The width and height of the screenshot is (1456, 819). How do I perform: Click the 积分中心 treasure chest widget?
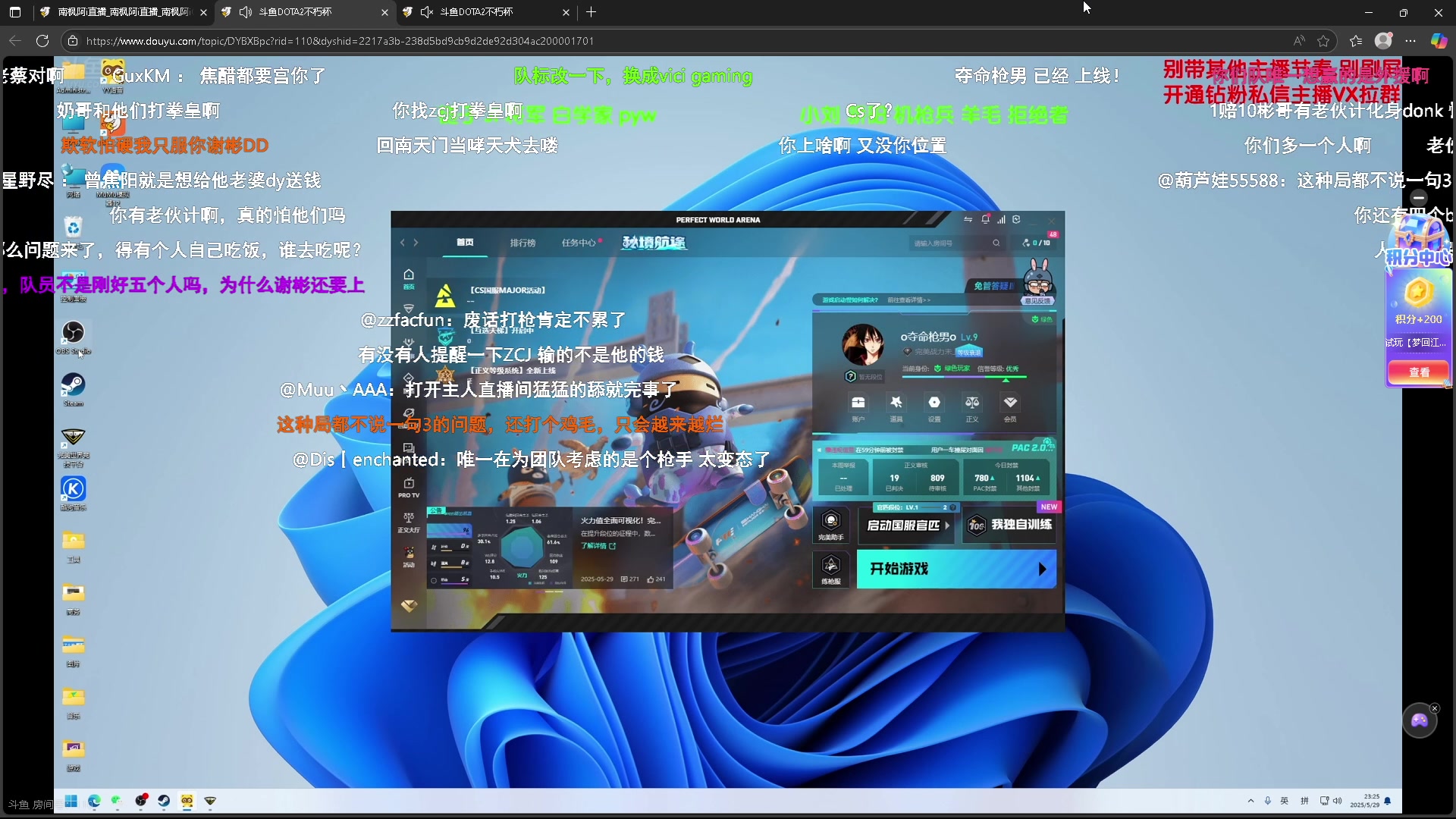[1418, 239]
